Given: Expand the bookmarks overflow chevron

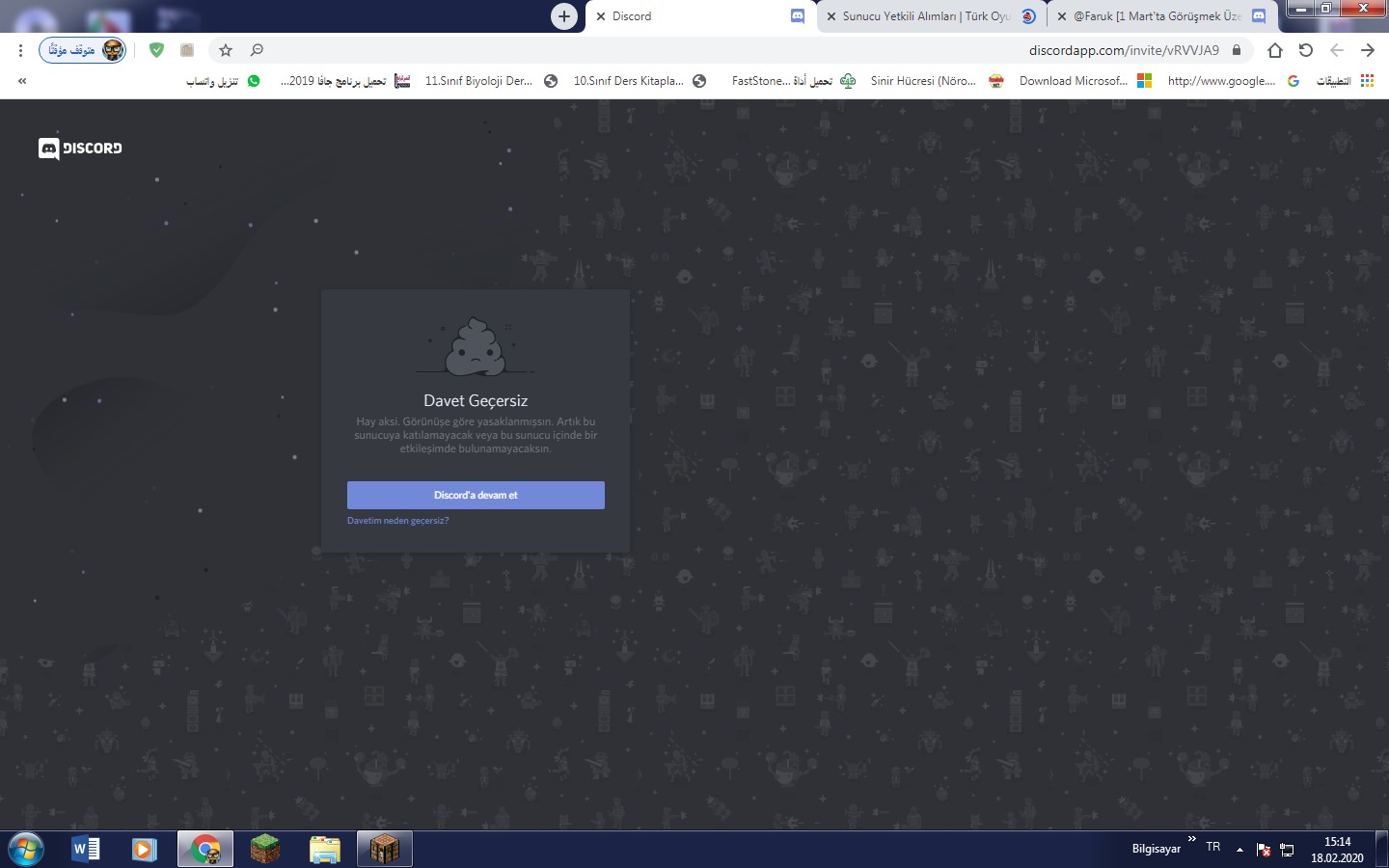Looking at the screenshot, I should pos(22,81).
